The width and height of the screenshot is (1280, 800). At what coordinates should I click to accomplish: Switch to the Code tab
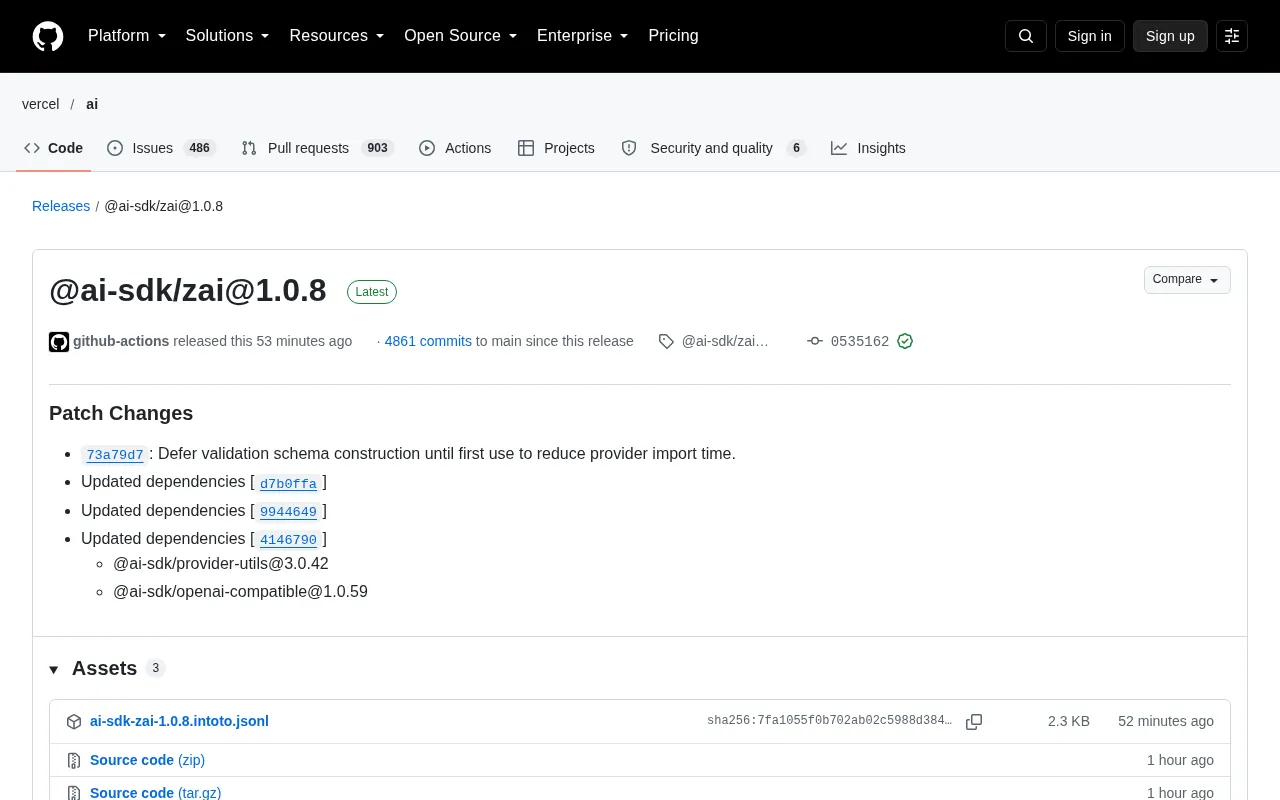54,148
